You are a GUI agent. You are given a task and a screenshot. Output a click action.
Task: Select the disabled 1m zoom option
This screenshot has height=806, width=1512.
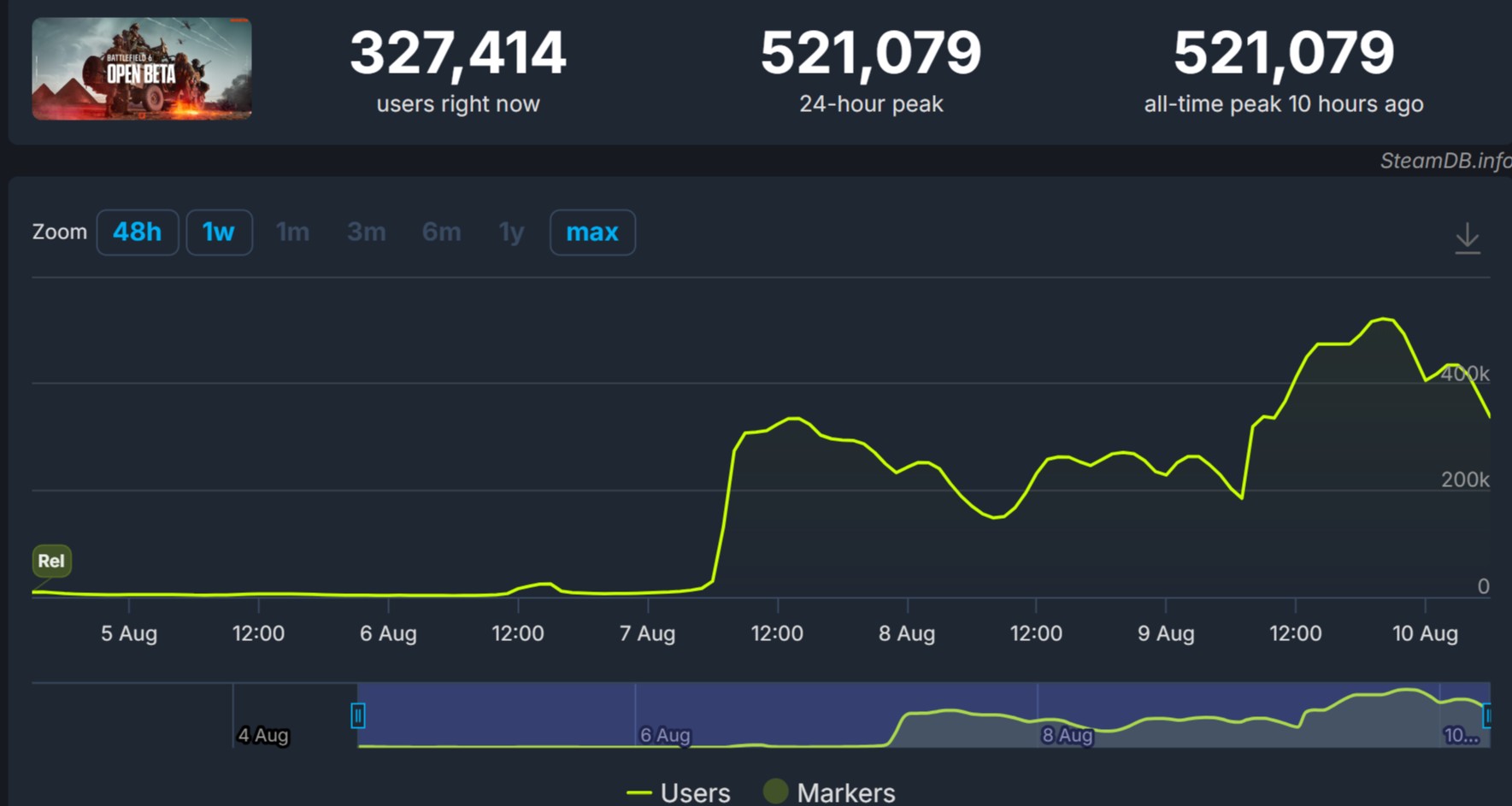click(292, 232)
